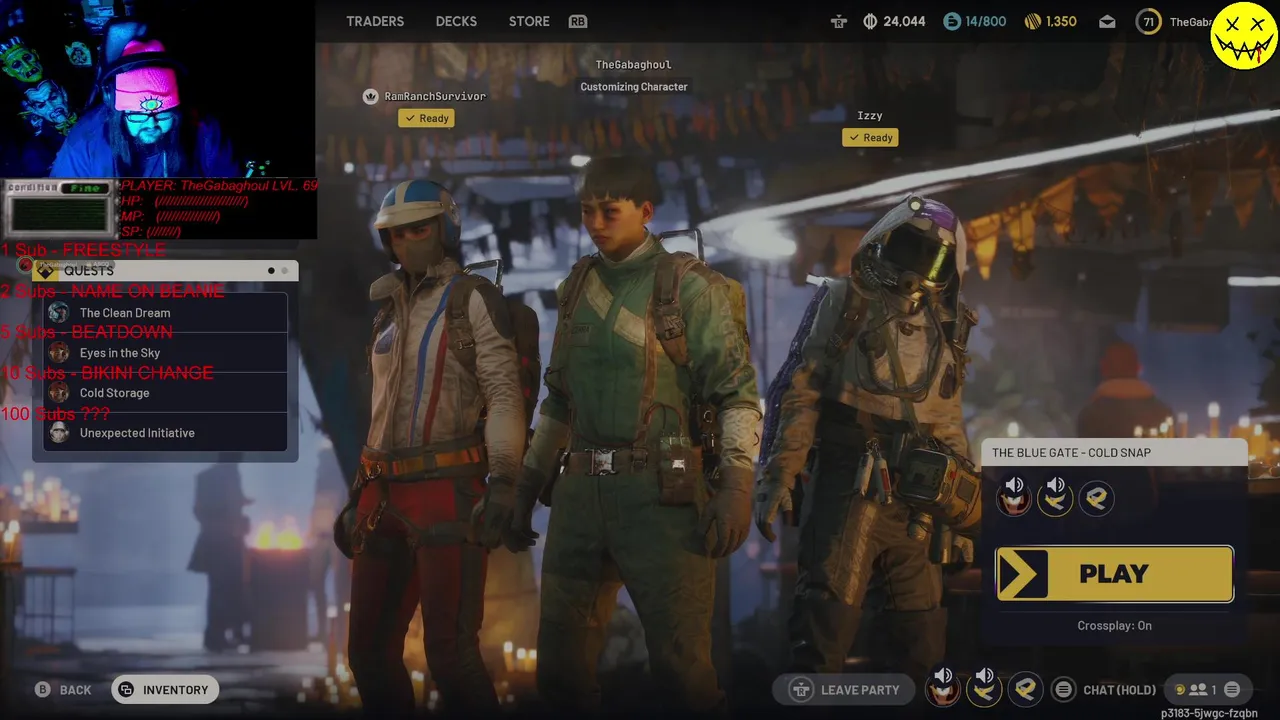
Task: Select the Customizing Character status label
Action: [634, 87]
